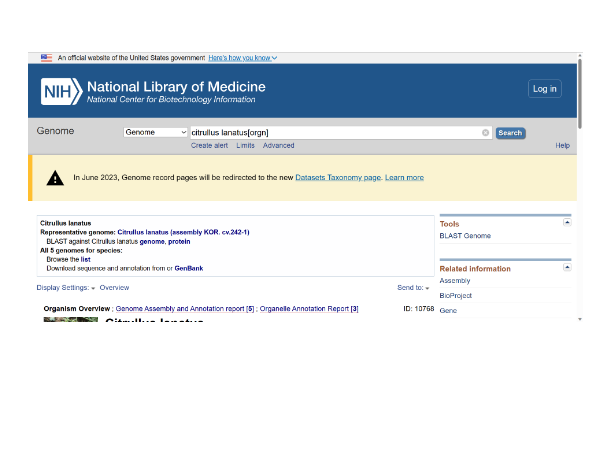Image resolution: width=613 pixels, height=461 pixels.
Task: Open the Limits link
Action: coord(245,145)
